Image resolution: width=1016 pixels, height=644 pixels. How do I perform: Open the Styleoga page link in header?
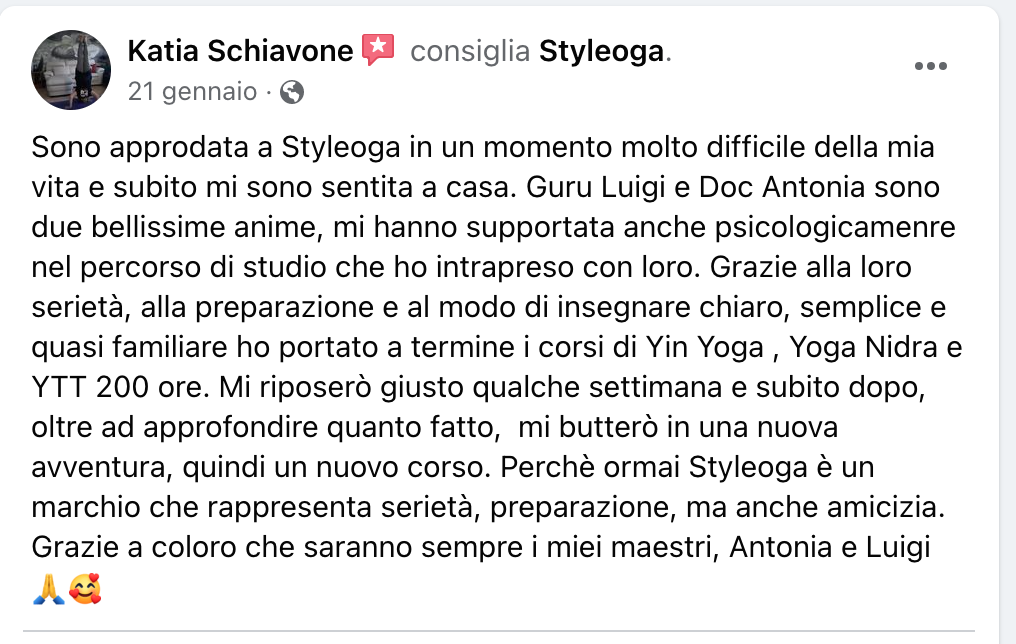tap(601, 50)
